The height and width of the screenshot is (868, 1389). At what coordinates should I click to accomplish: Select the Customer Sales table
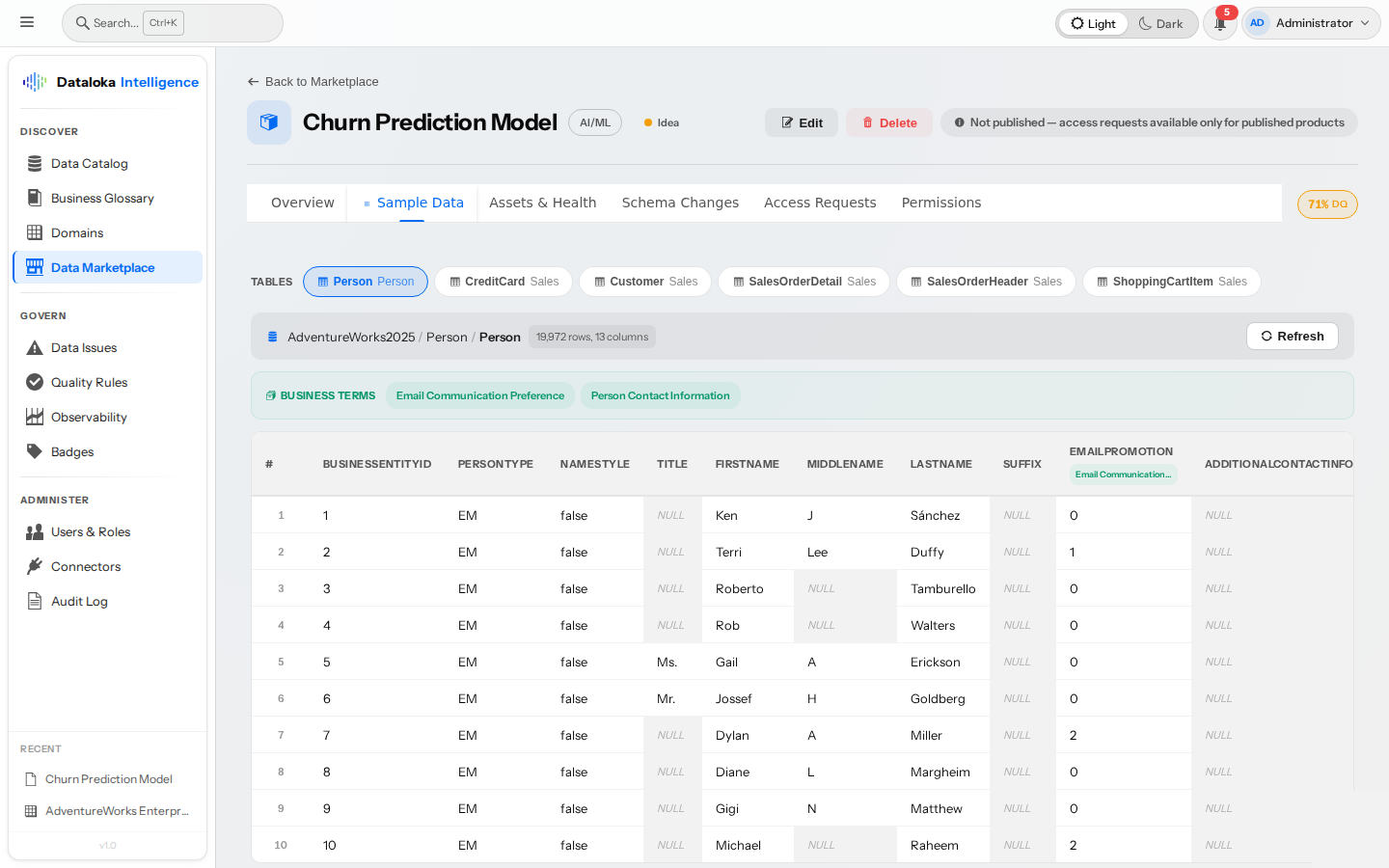tap(644, 281)
